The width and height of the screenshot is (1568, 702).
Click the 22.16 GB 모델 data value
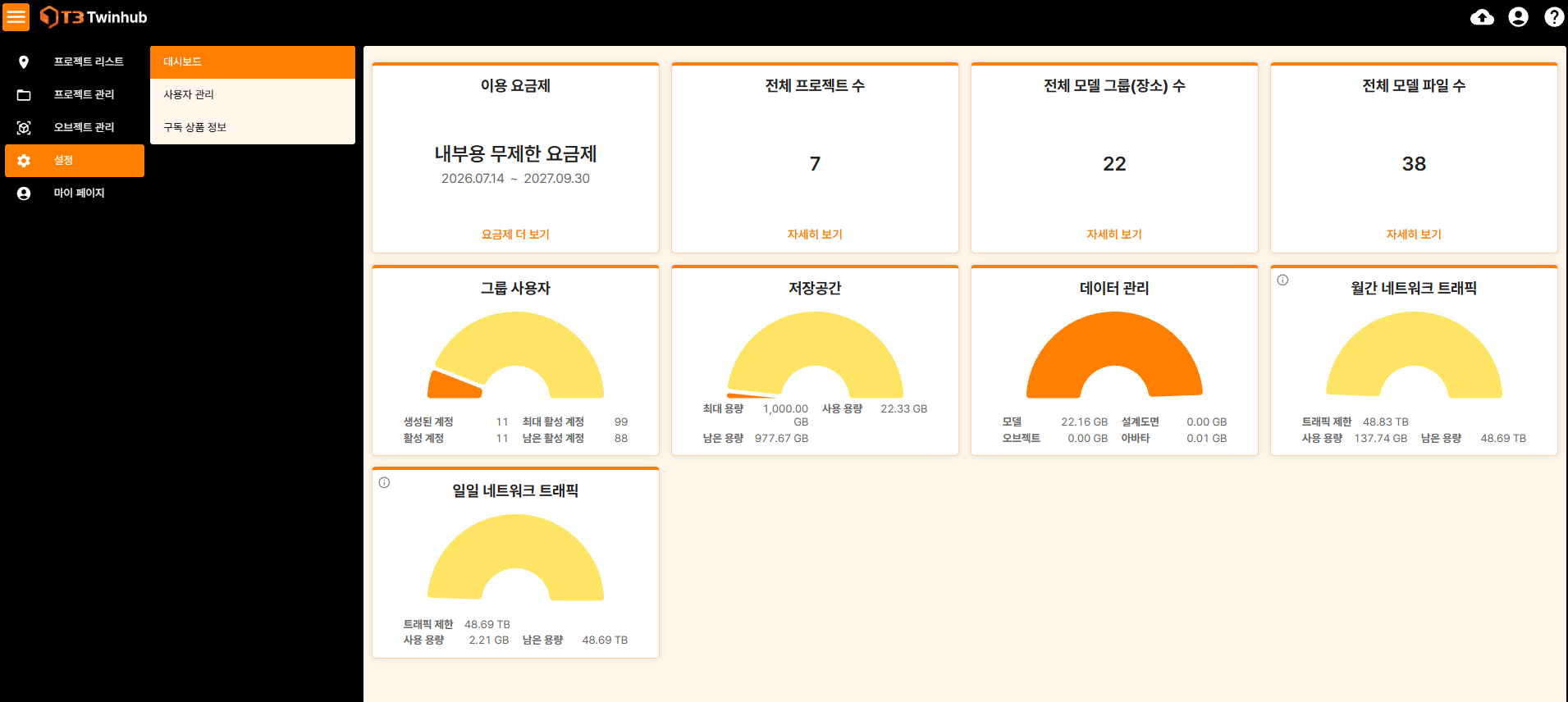[1084, 422]
